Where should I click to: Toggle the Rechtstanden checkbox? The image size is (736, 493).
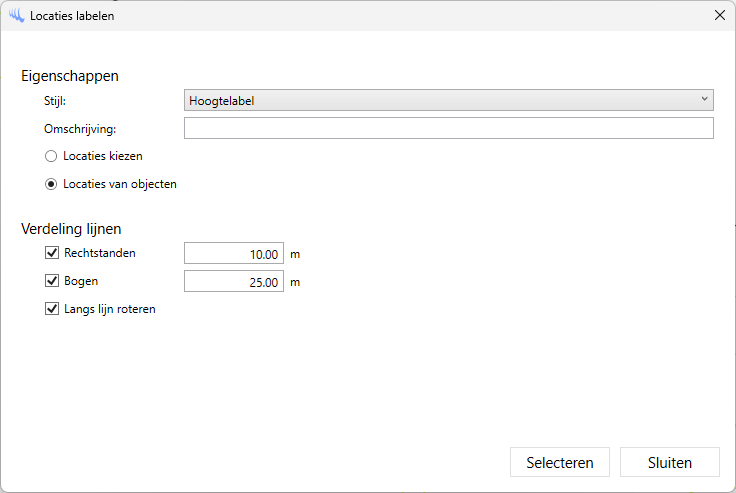point(52,253)
